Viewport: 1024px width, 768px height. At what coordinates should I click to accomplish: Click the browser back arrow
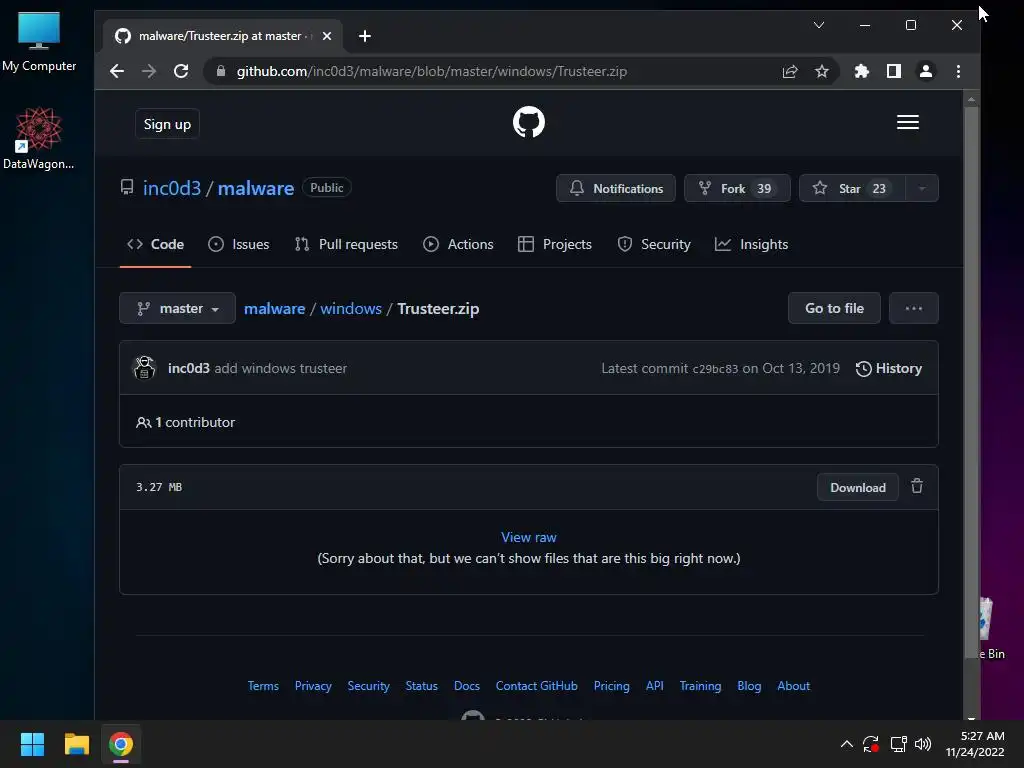coord(117,71)
